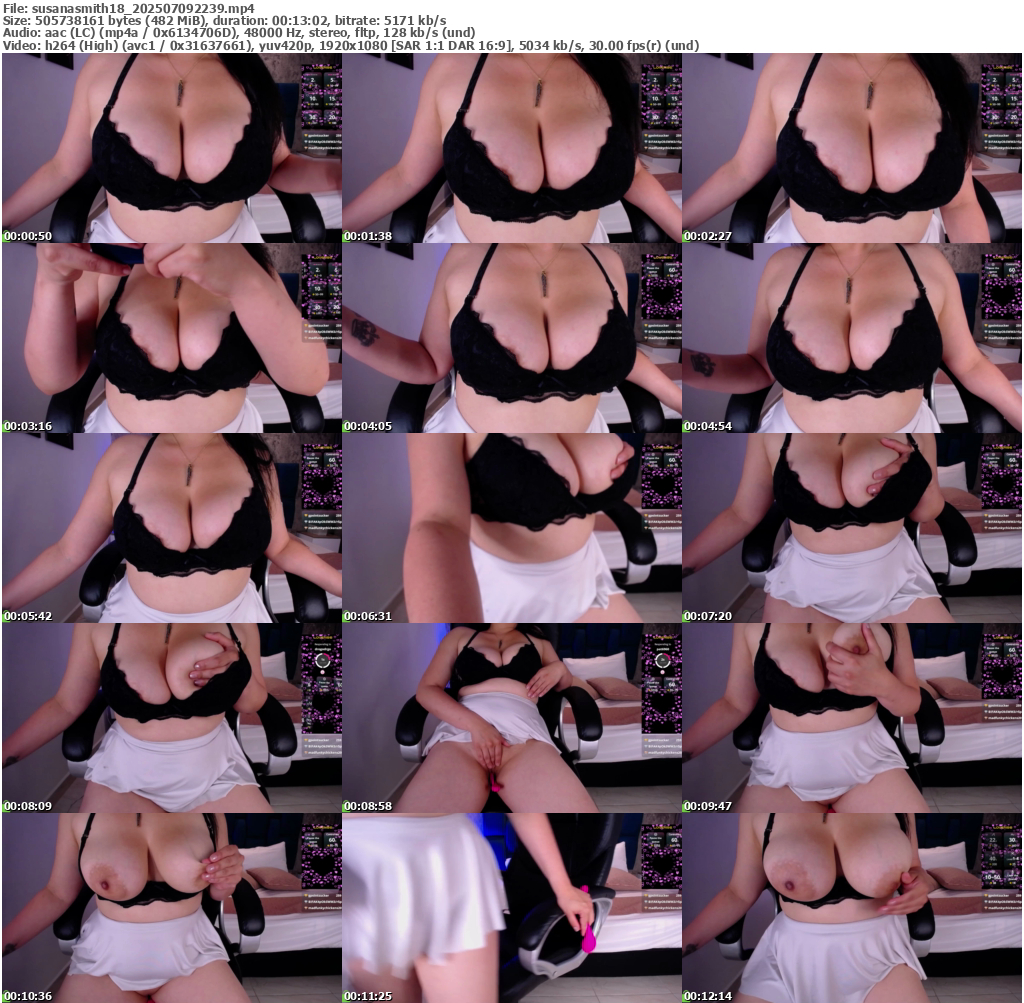This screenshot has height=1003, width=1024.
Task: Open the frame stamped 00:10:36
Action: pos(172,908)
